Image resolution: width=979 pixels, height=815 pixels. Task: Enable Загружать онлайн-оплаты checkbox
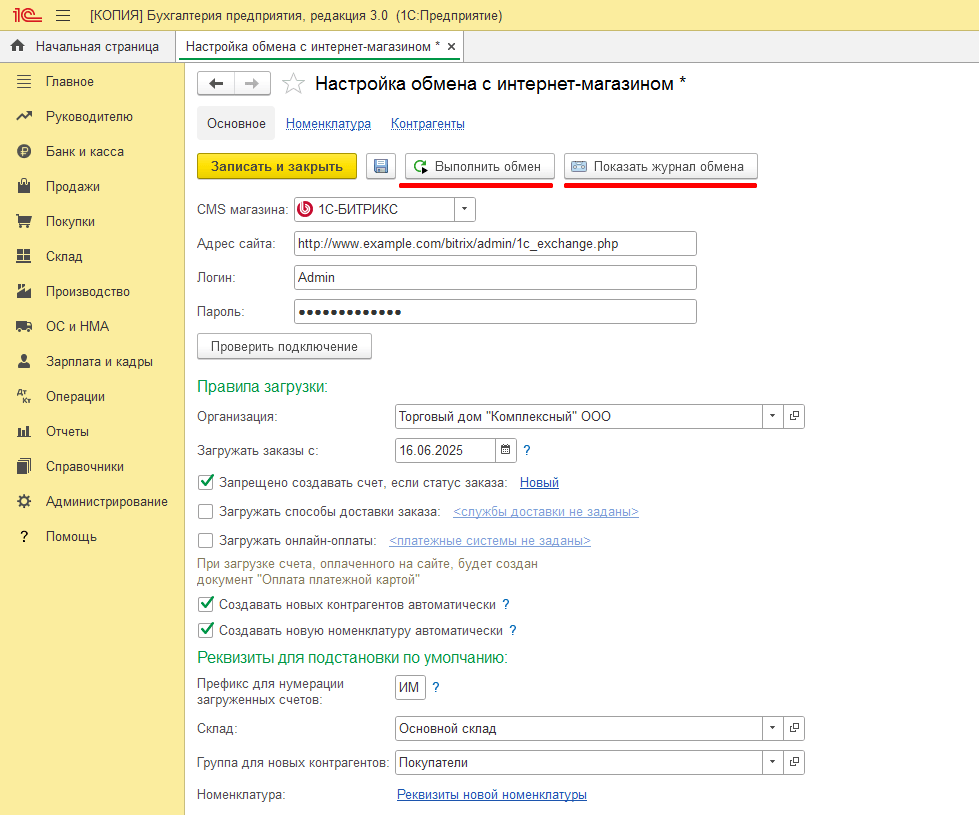(x=205, y=540)
